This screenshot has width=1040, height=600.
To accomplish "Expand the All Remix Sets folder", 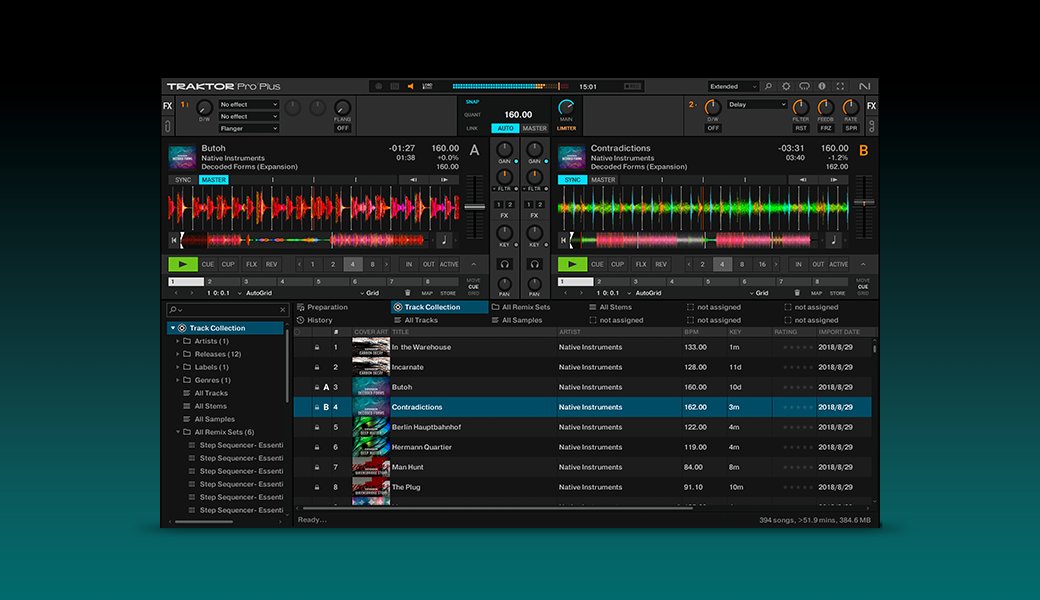I will point(181,432).
